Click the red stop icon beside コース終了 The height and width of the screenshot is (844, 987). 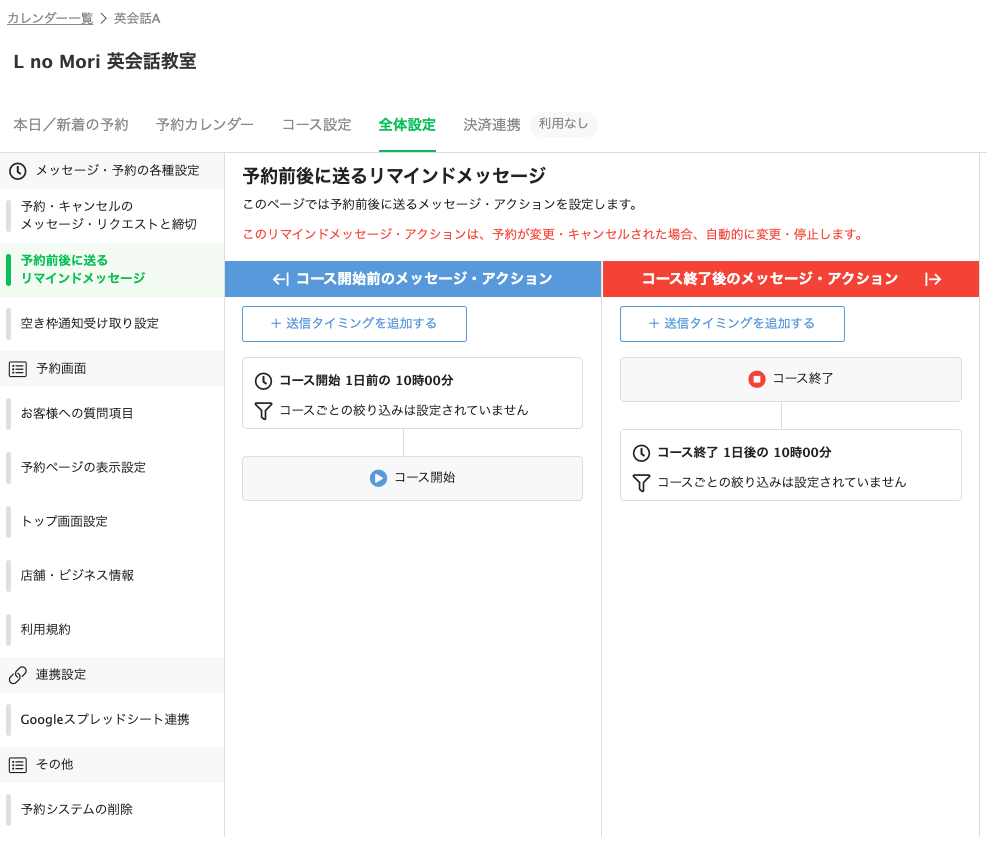pyautogui.click(x=757, y=379)
